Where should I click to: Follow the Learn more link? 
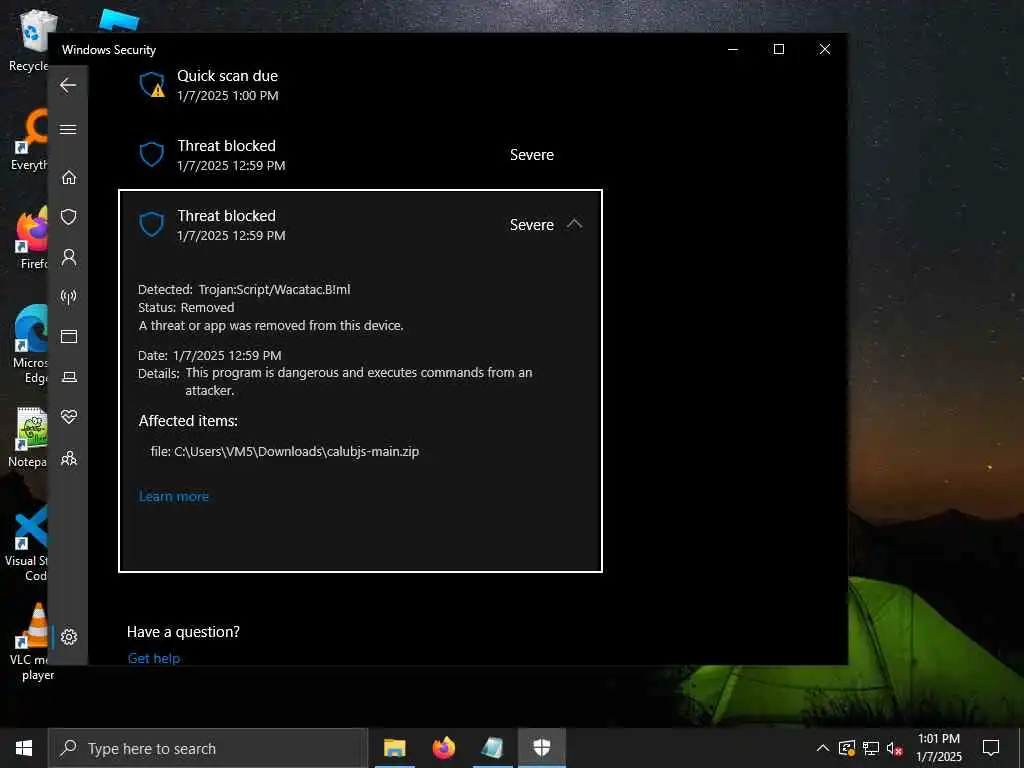pyautogui.click(x=174, y=496)
